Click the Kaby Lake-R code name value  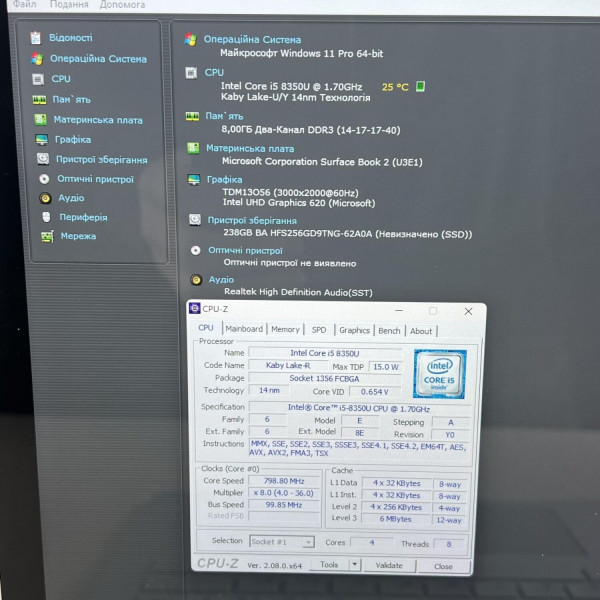[288, 365]
